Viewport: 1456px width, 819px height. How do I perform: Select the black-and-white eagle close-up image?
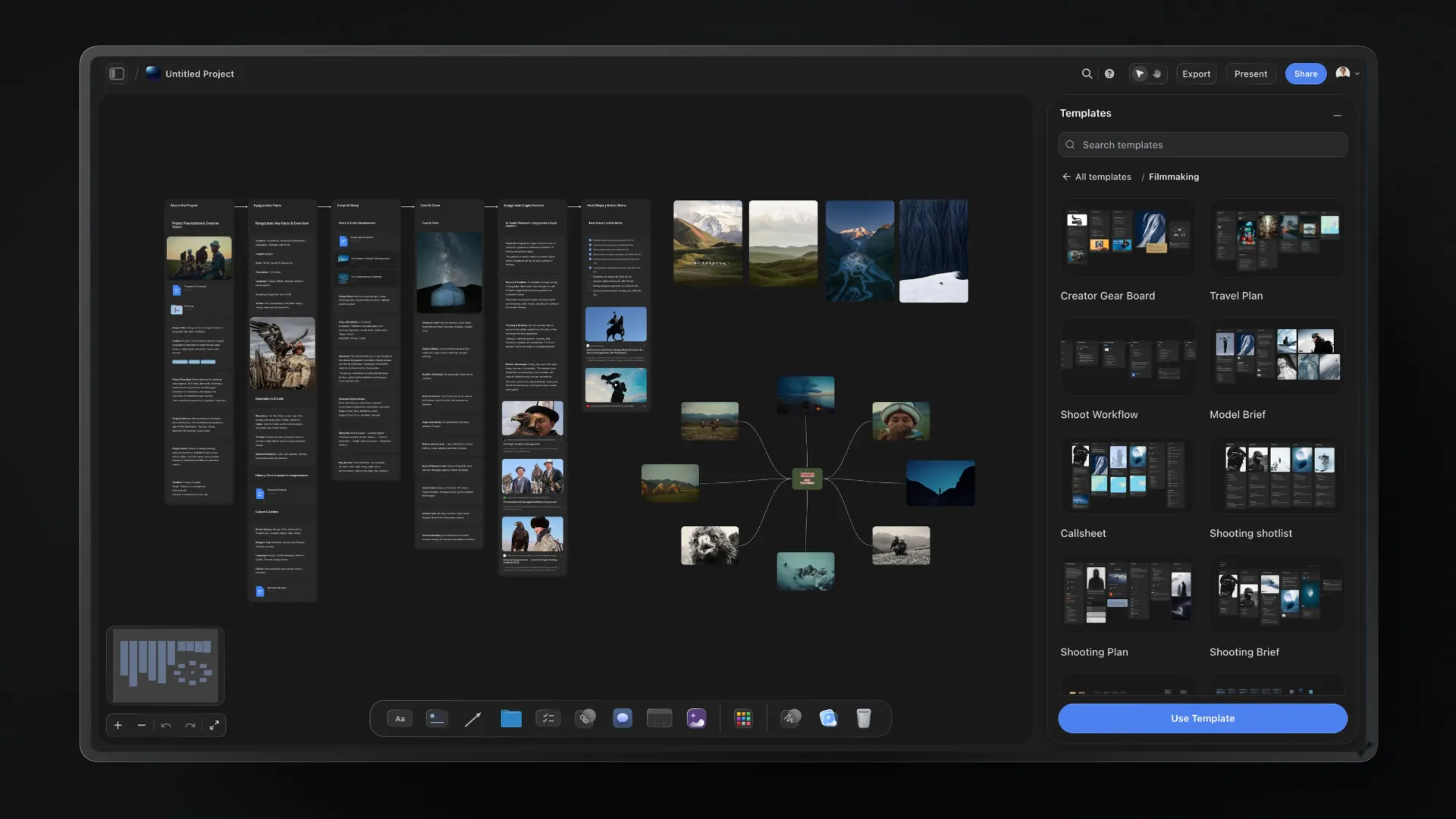point(710,545)
